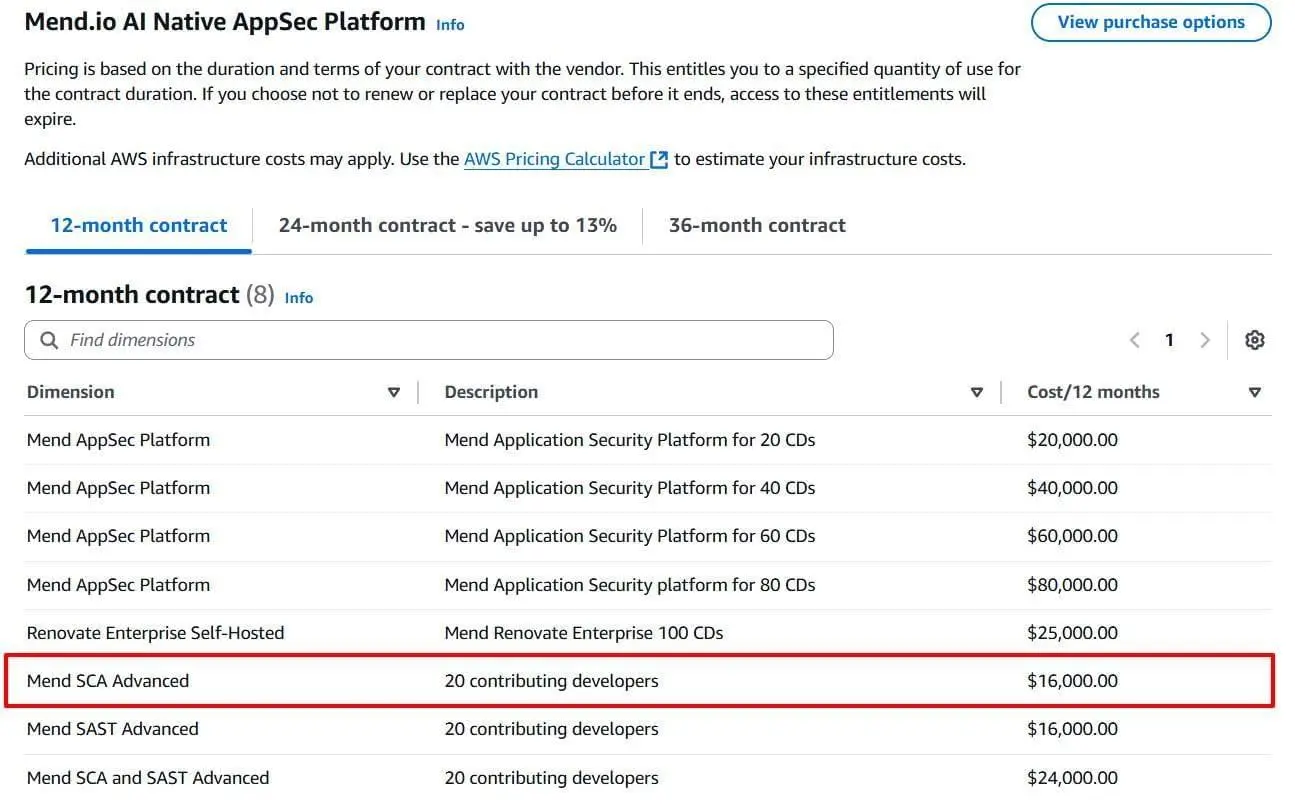Click 12-month contract (8) heading
Screen dimensions: 1295x804
coord(149,295)
